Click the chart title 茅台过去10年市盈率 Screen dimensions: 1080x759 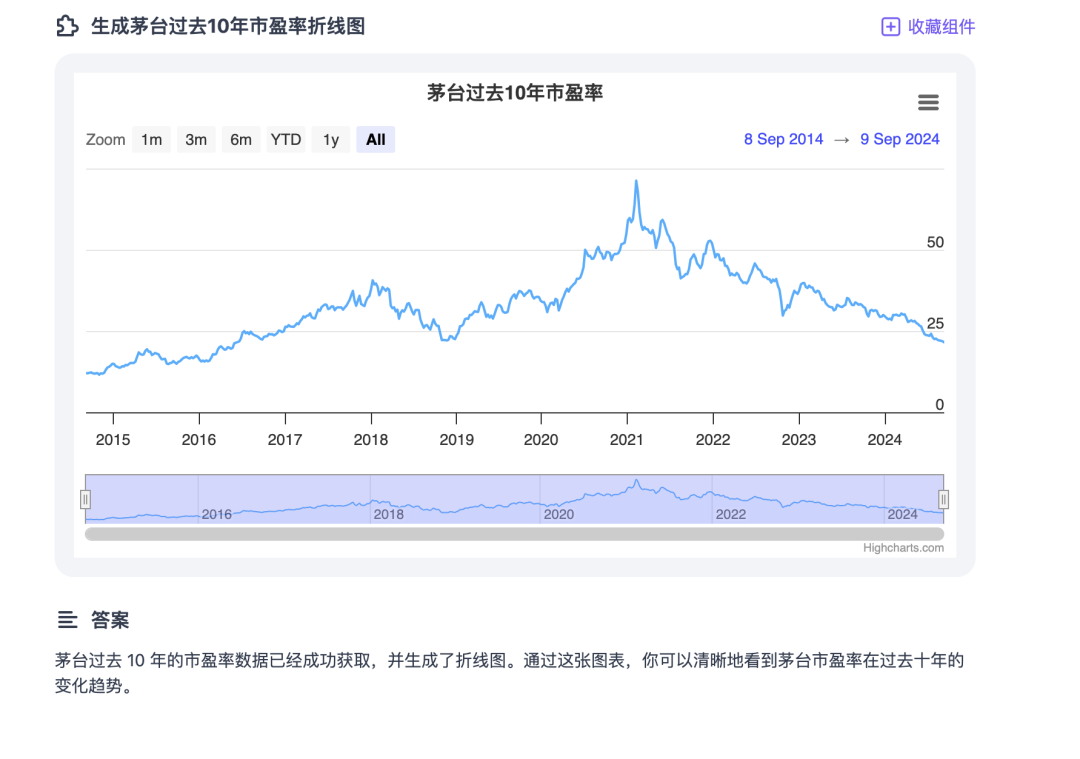pyautogui.click(x=515, y=93)
